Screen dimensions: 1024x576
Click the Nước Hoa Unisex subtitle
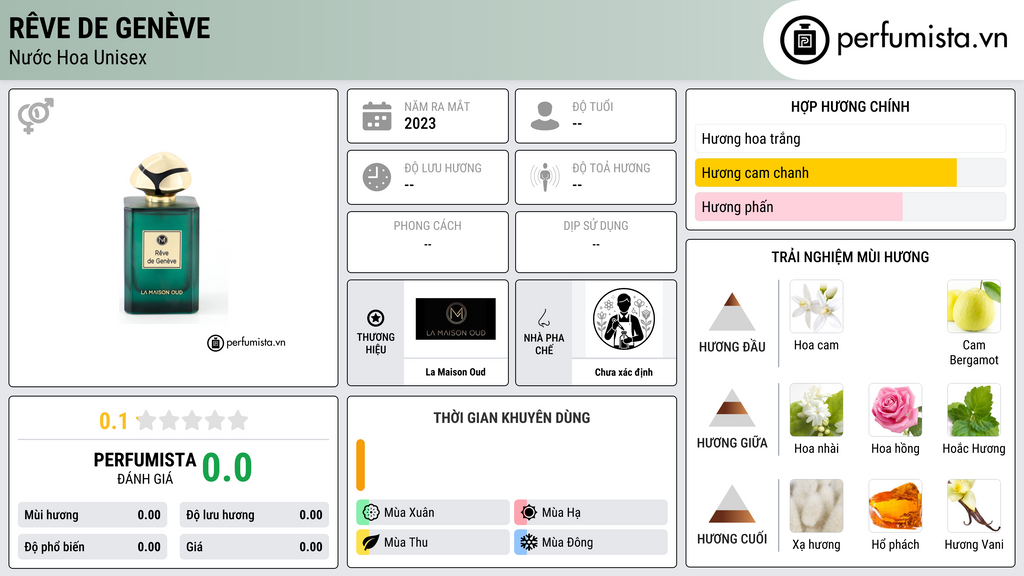[78, 57]
